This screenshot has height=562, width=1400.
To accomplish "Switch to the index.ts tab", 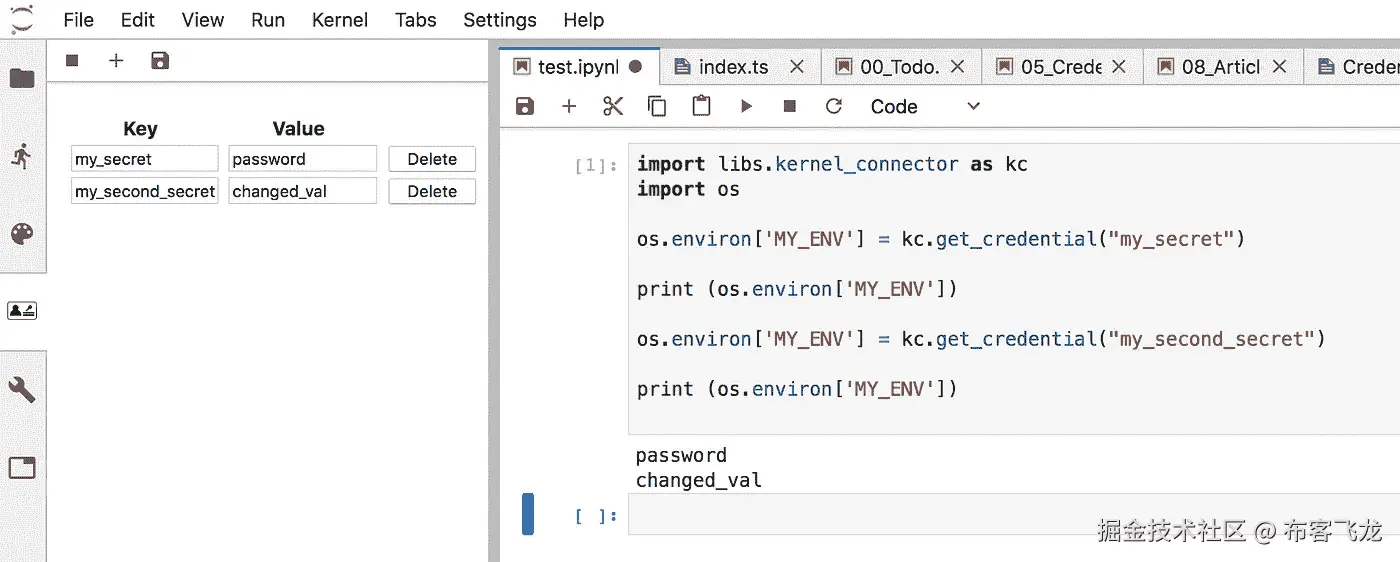I will point(733,67).
